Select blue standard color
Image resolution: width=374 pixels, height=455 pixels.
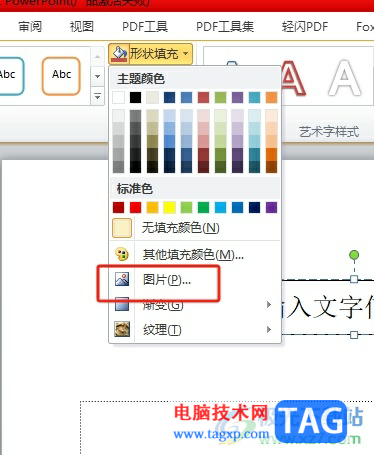point(237,207)
